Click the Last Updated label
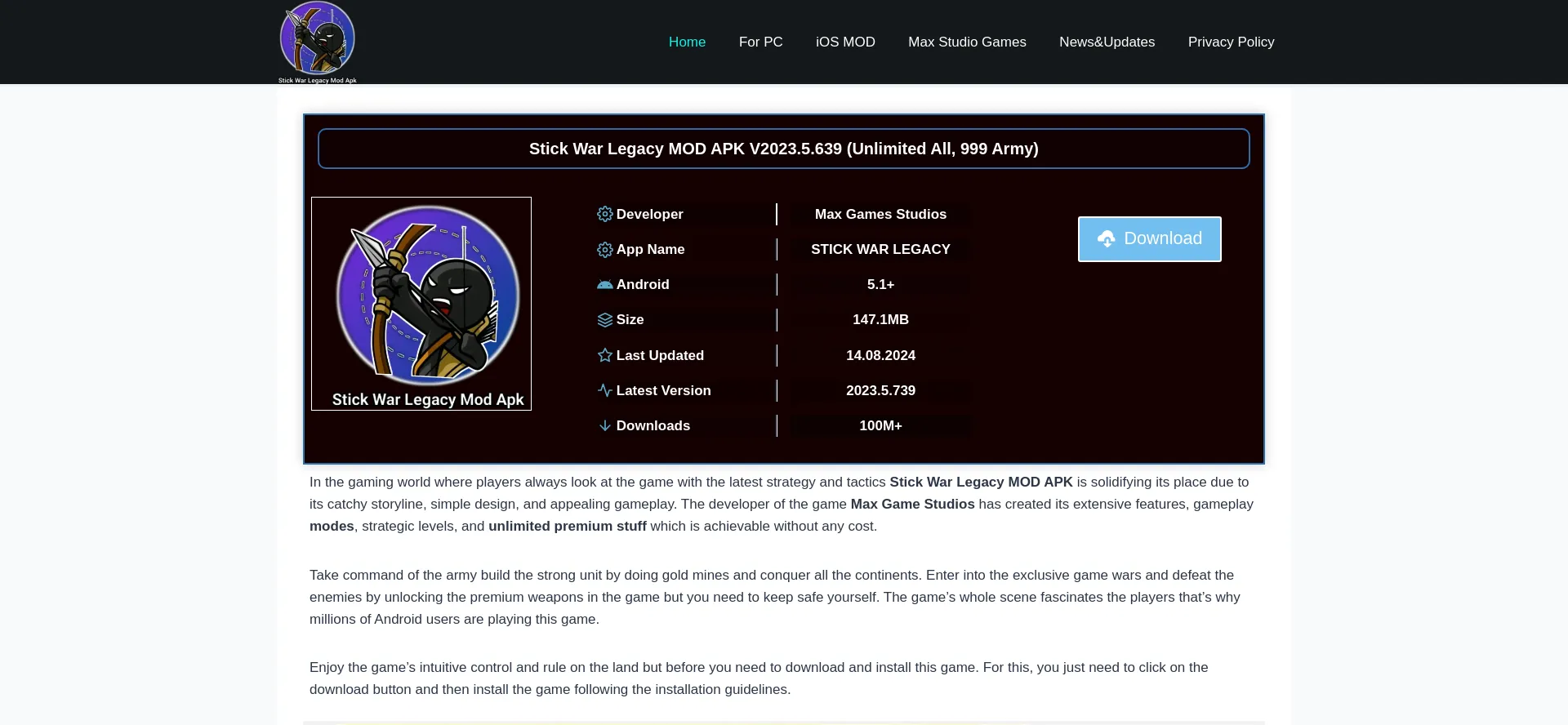Screen dimensions: 1568x725 coord(660,355)
